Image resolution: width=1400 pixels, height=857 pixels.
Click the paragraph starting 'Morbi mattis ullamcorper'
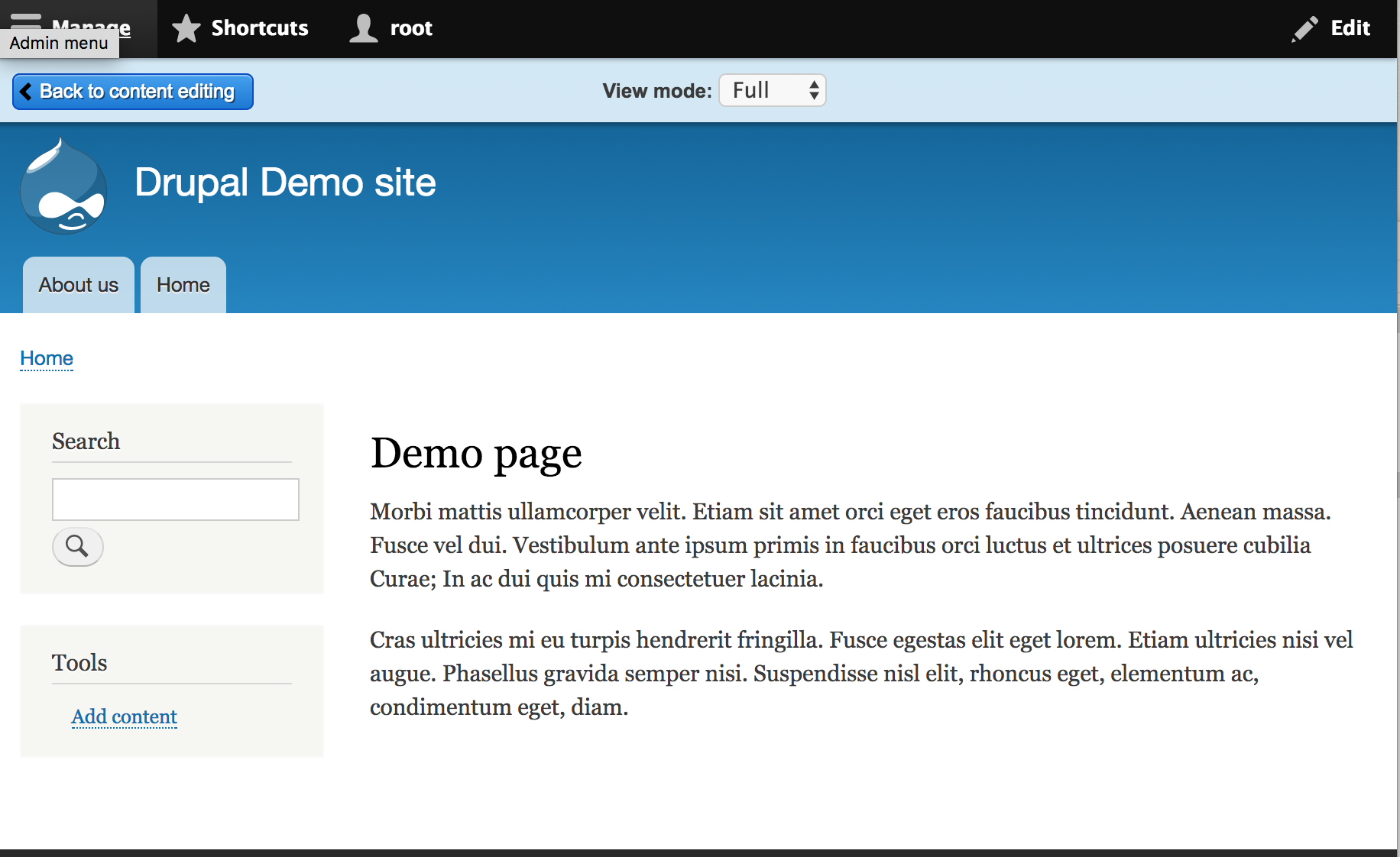coord(851,545)
